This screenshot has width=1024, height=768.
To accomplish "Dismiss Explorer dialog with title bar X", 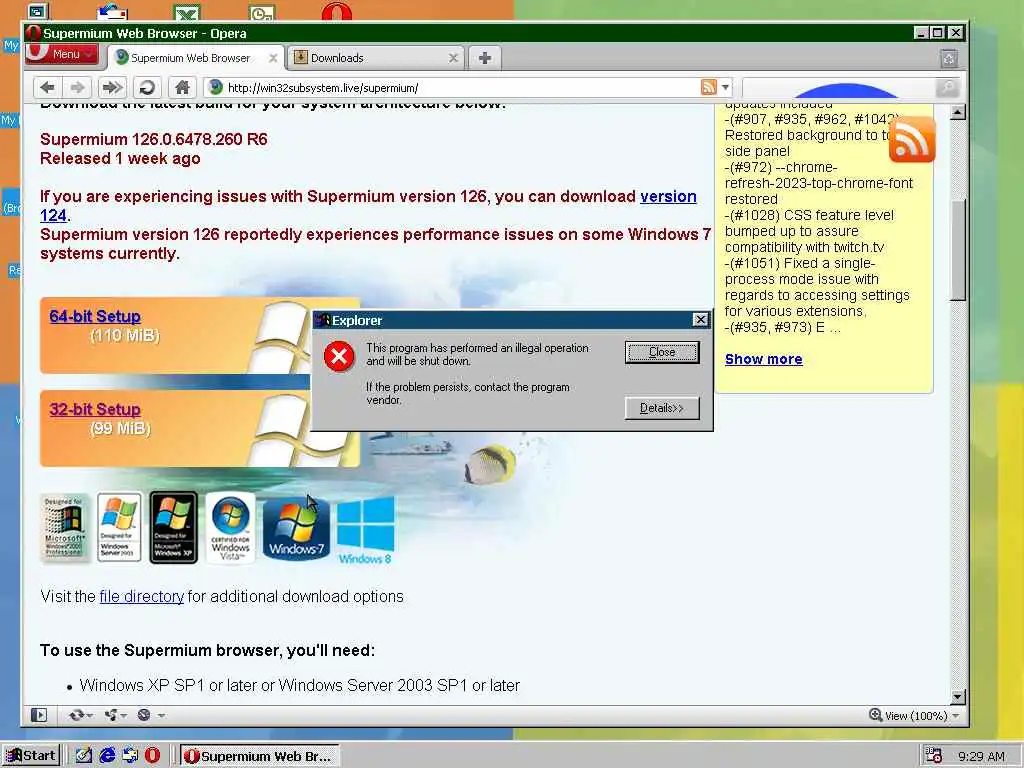I will (700, 319).
